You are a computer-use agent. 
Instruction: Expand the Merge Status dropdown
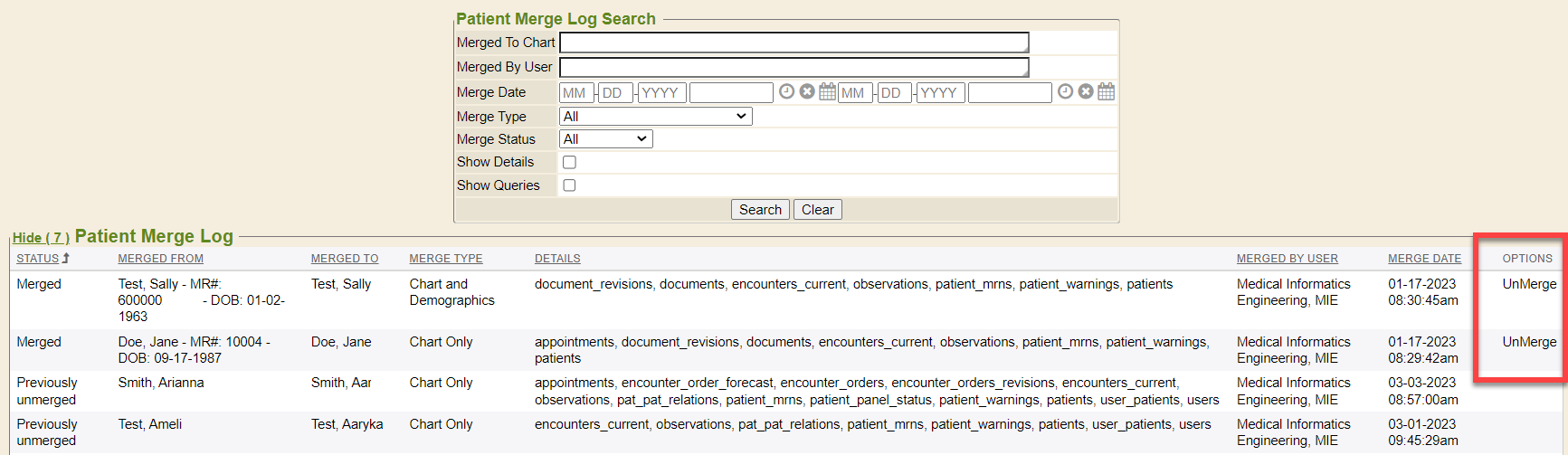(605, 139)
